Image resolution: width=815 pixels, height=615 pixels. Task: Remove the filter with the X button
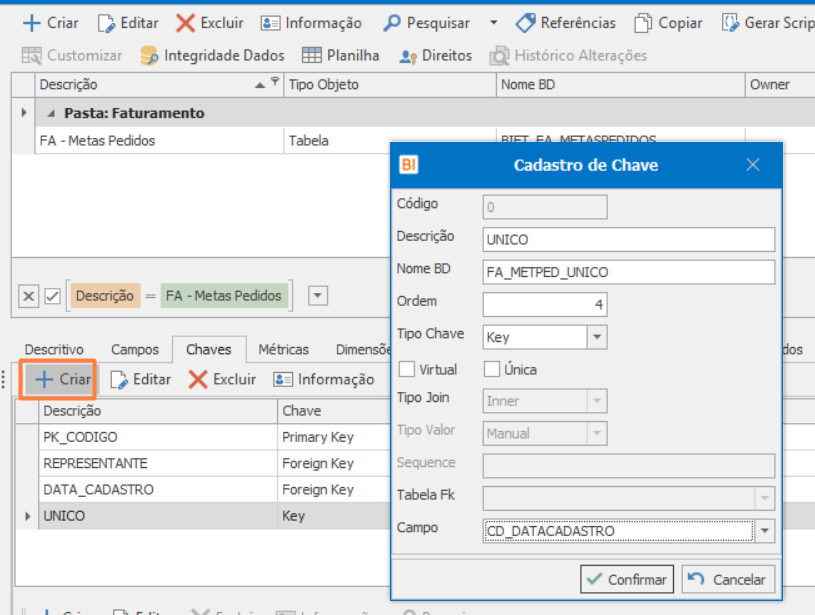29,296
